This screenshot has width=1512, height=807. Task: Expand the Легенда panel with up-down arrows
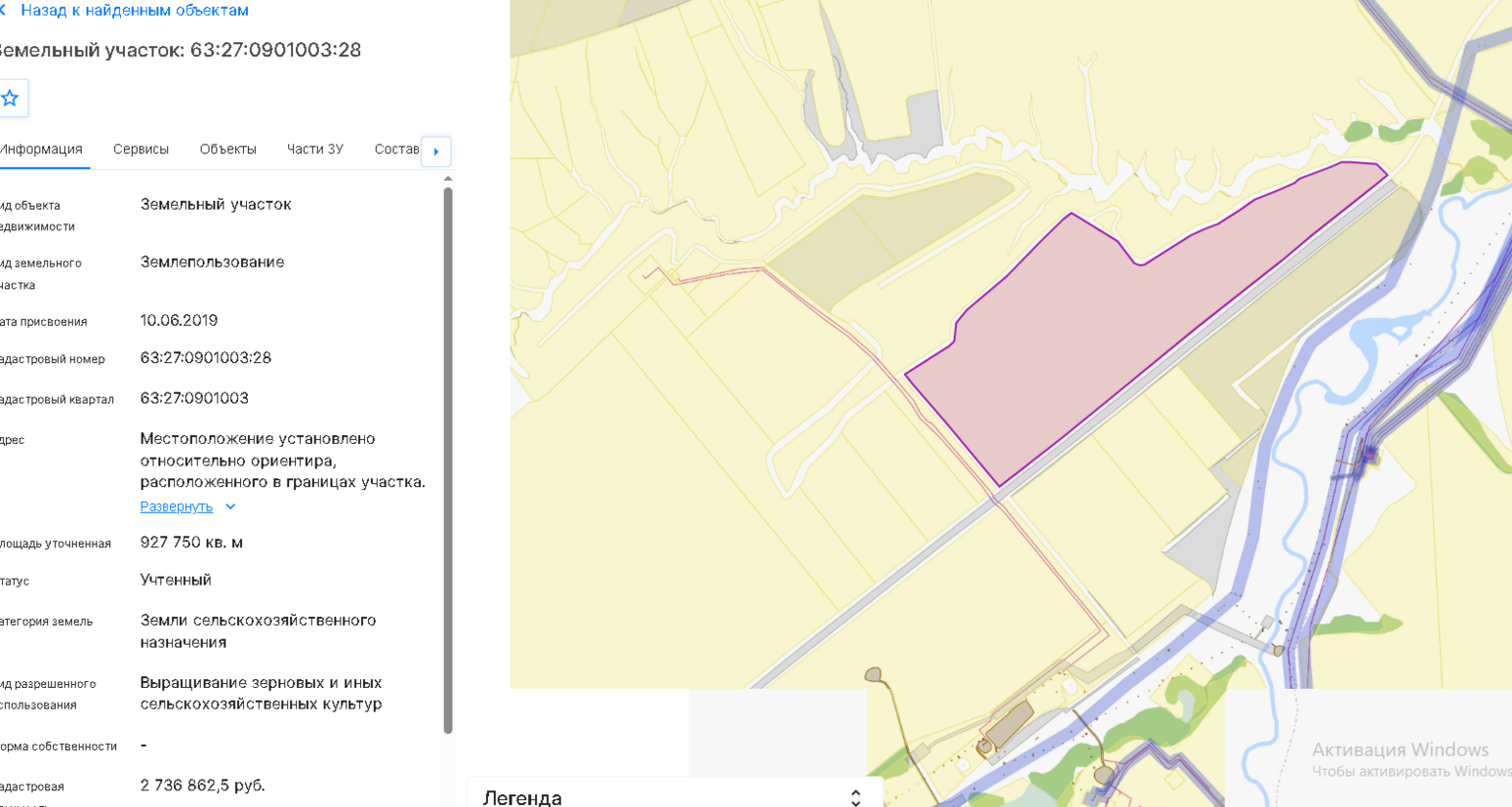[x=856, y=797]
